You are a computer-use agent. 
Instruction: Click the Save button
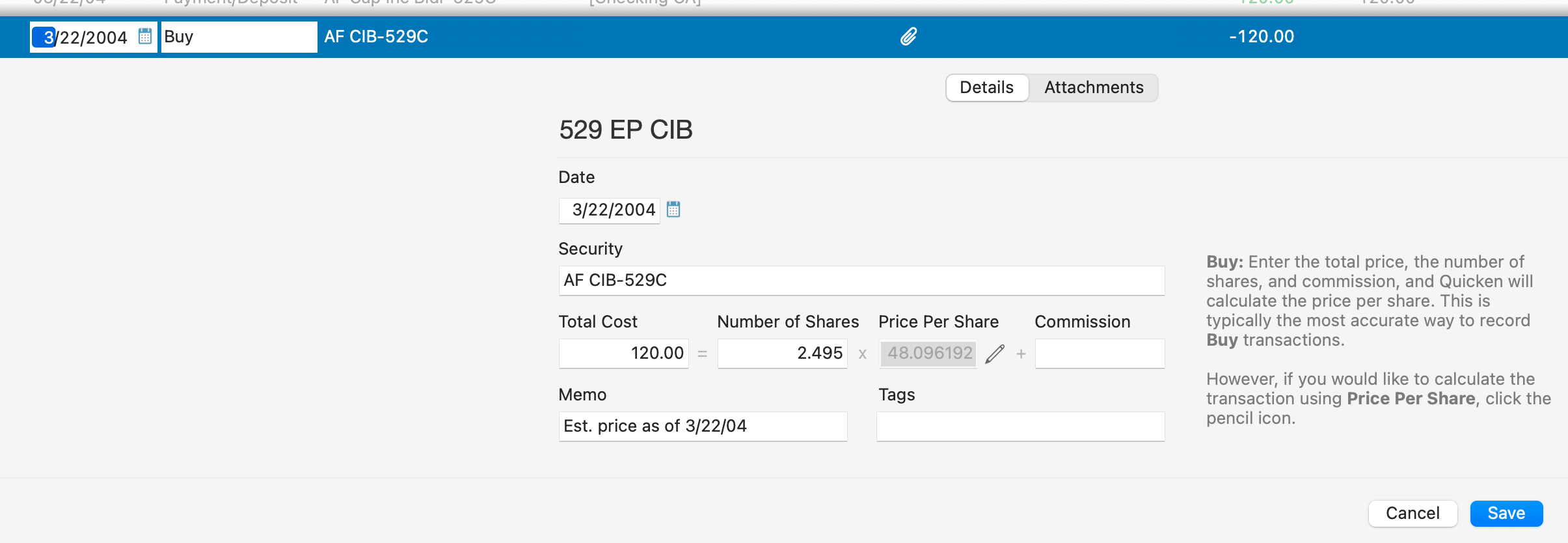(1506, 513)
